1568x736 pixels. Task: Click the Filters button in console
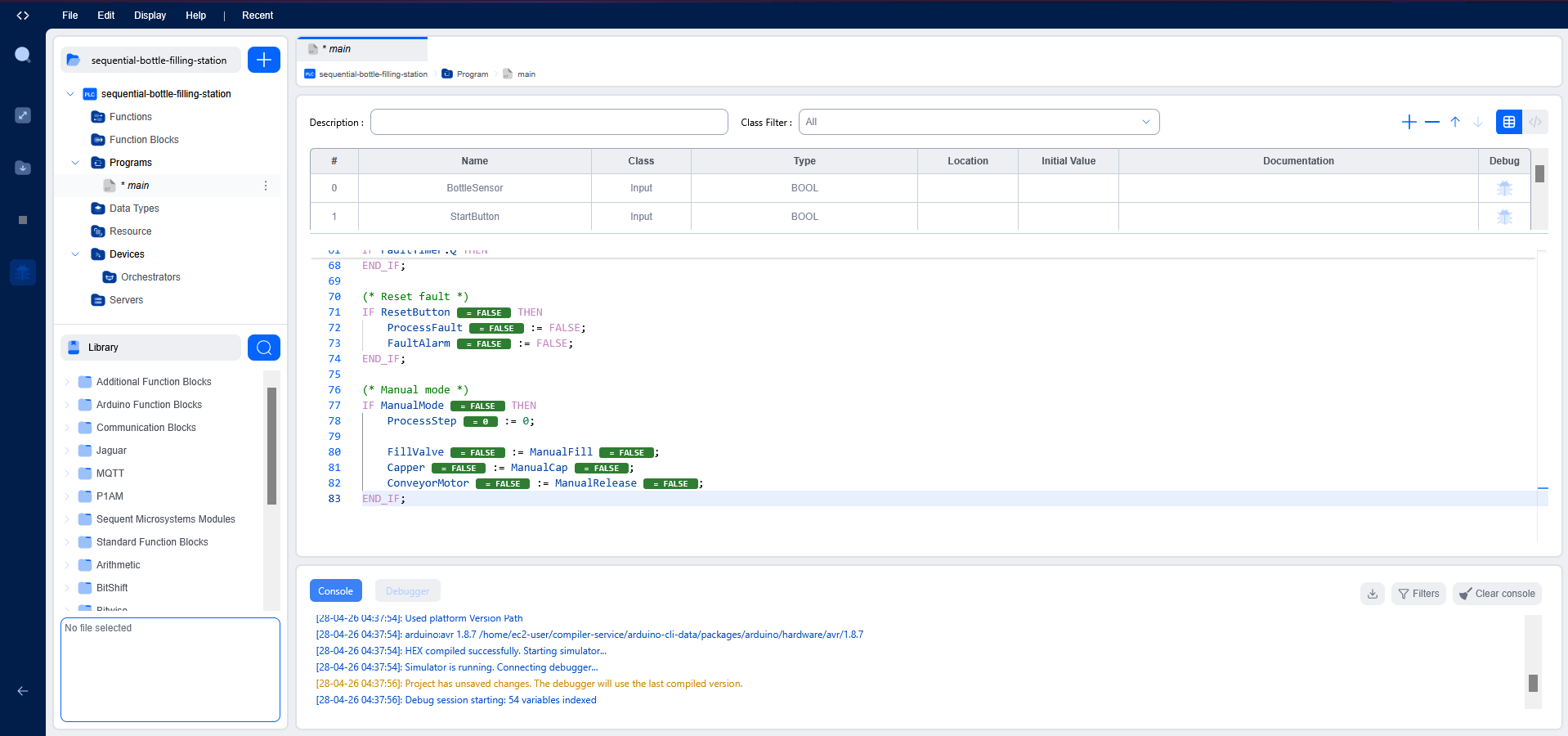click(x=1419, y=594)
